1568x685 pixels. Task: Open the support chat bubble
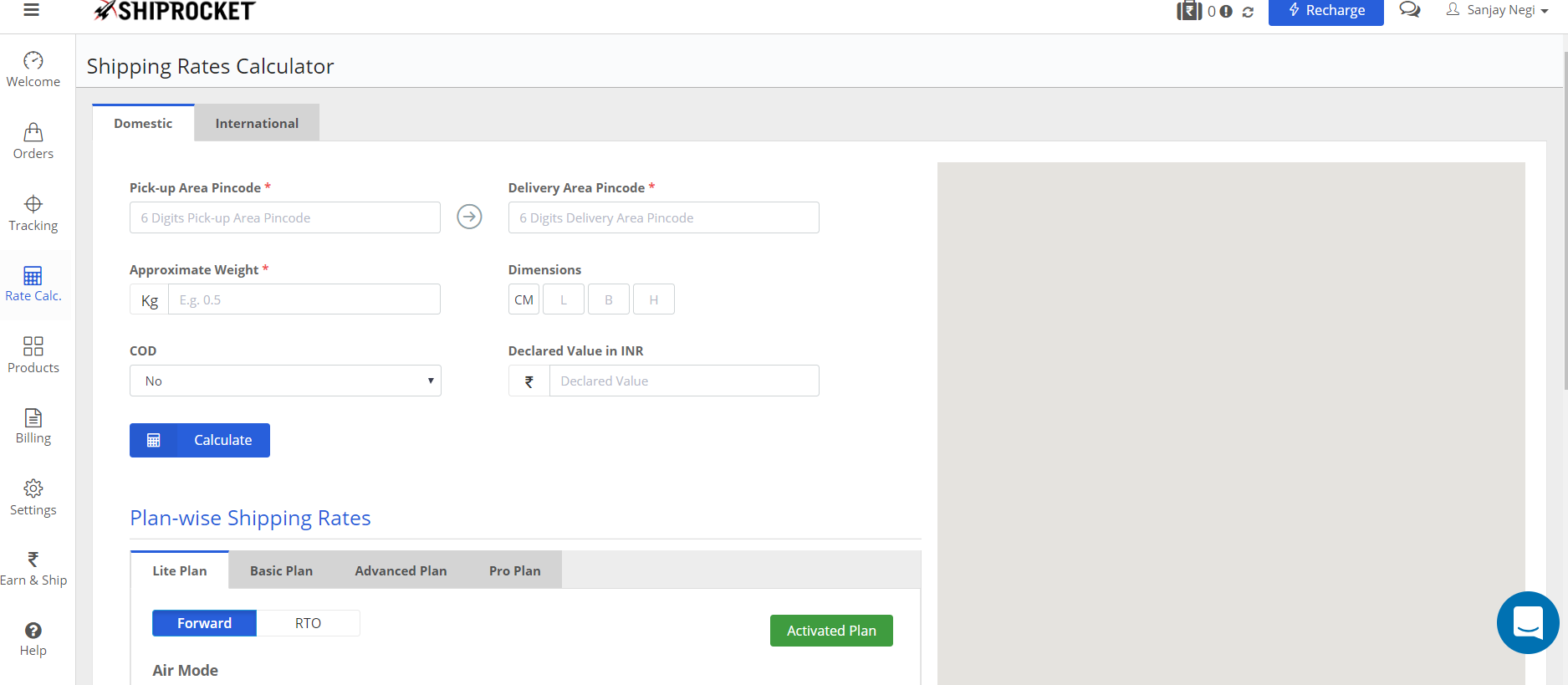[x=1527, y=622]
